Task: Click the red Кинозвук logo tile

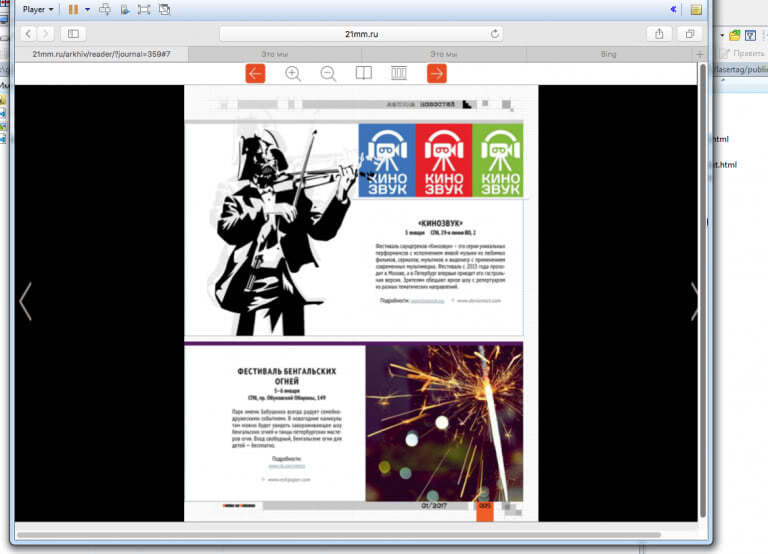Action: point(444,160)
